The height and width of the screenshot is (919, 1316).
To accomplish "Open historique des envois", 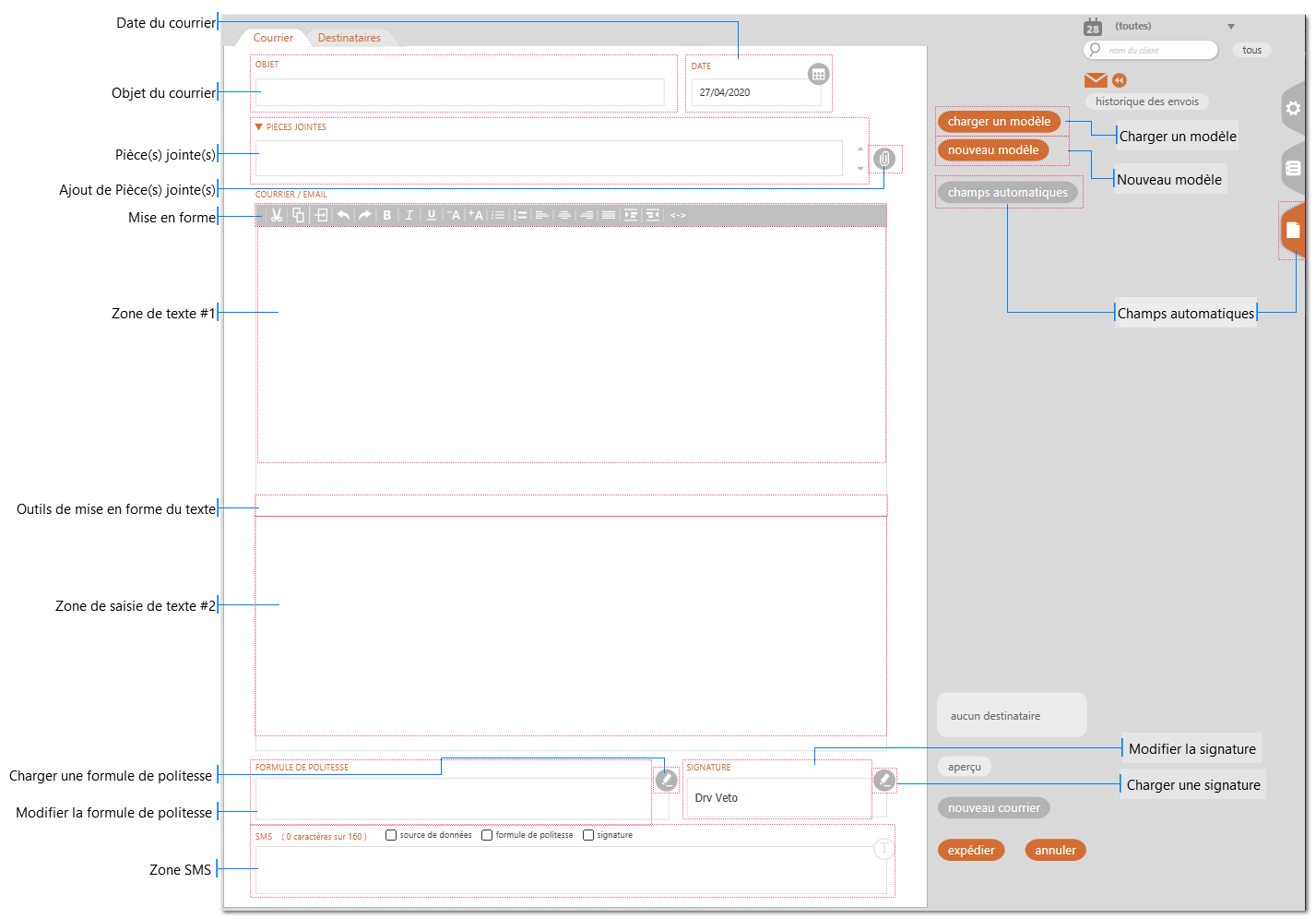I will (1147, 101).
